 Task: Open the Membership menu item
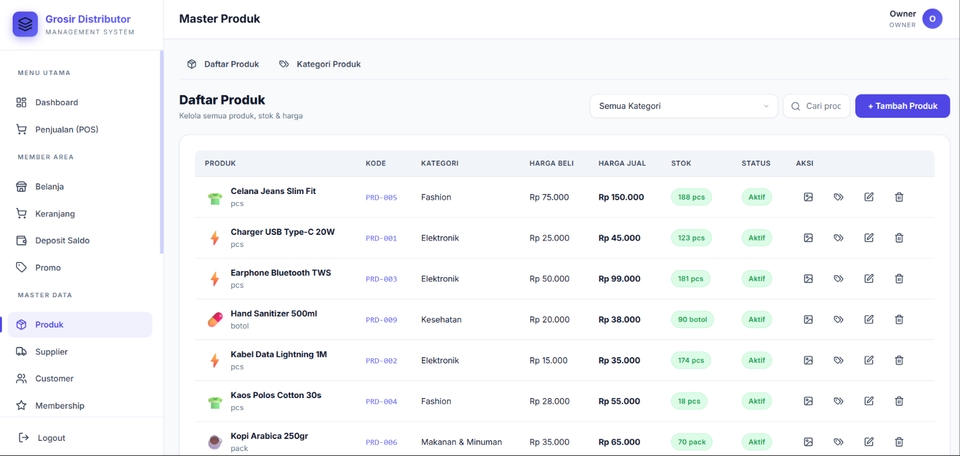point(80,405)
